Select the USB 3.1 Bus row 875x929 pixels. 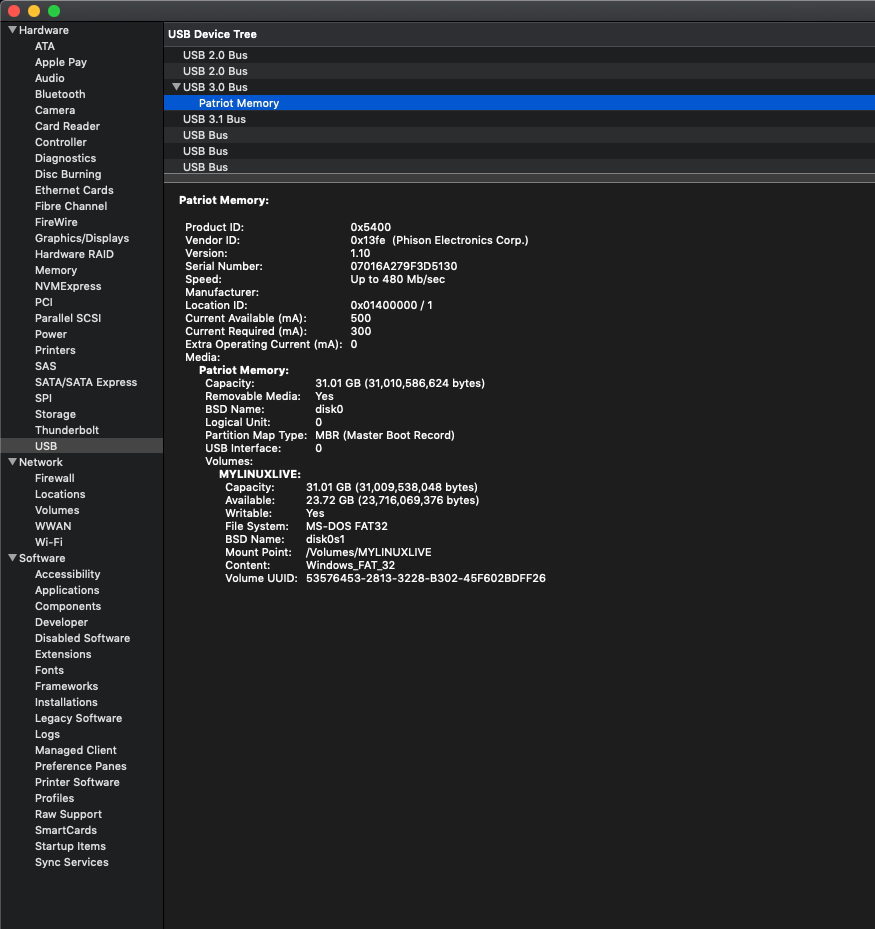214,119
